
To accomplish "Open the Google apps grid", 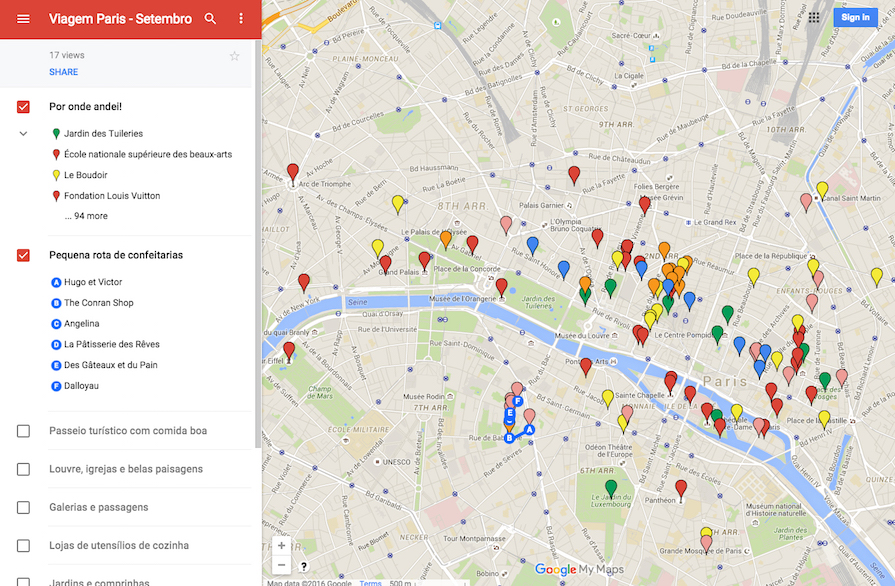I will 814,18.
